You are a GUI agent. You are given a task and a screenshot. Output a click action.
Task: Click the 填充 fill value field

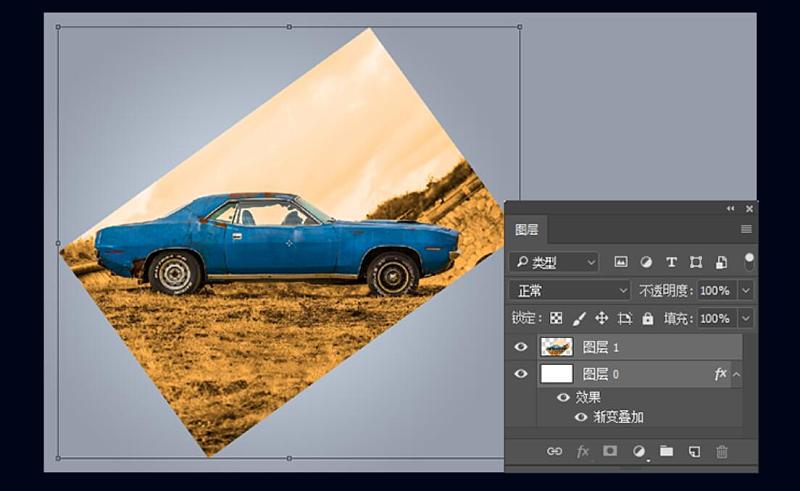714,318
